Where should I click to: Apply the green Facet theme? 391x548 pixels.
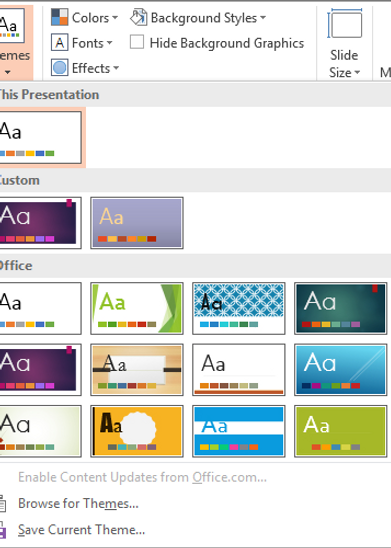coord(137,309)
